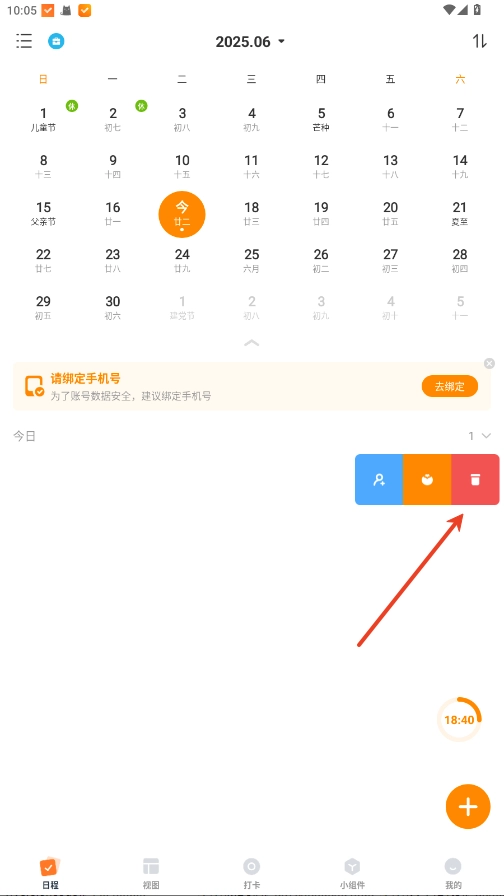
Task: Collapse the 今日 section chevron
Action: 486,436
